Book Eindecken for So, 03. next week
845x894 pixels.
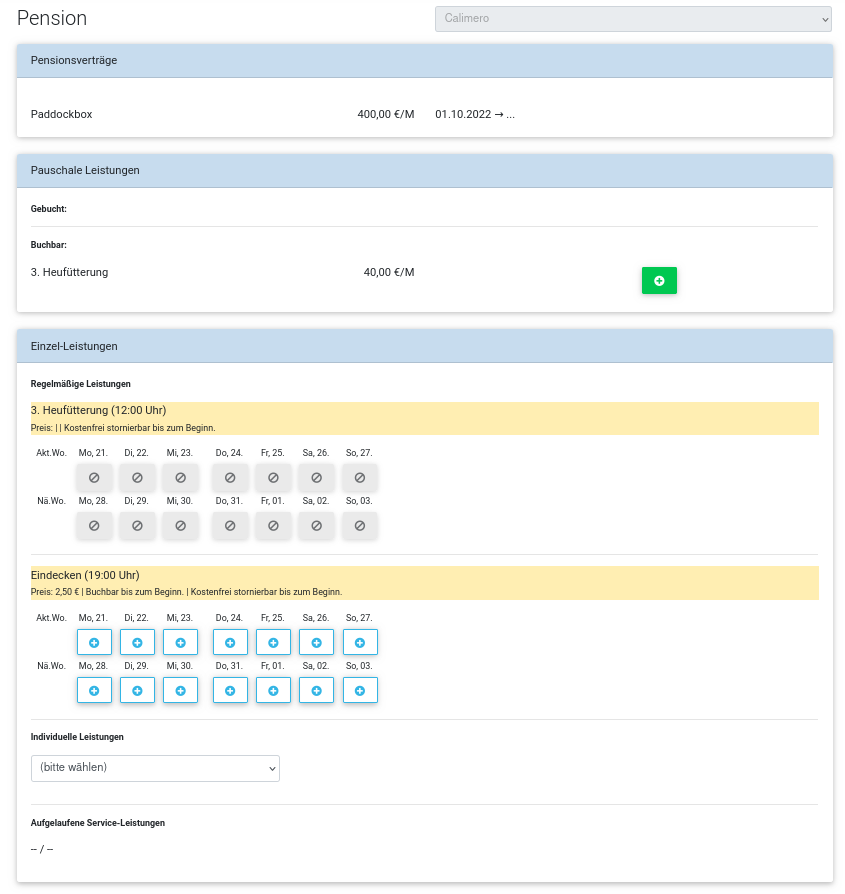pos(360,690)
